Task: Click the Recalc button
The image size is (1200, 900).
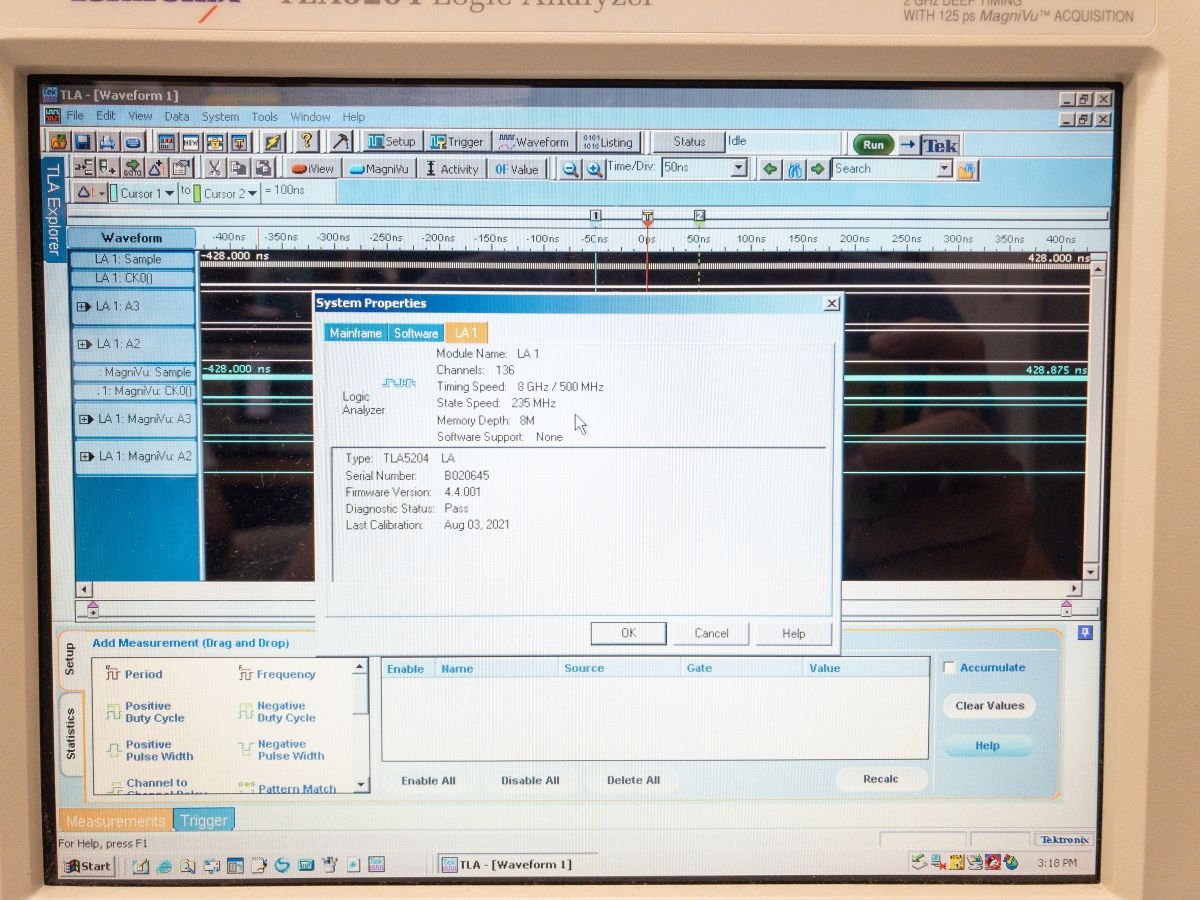Action: pos(880,779)
